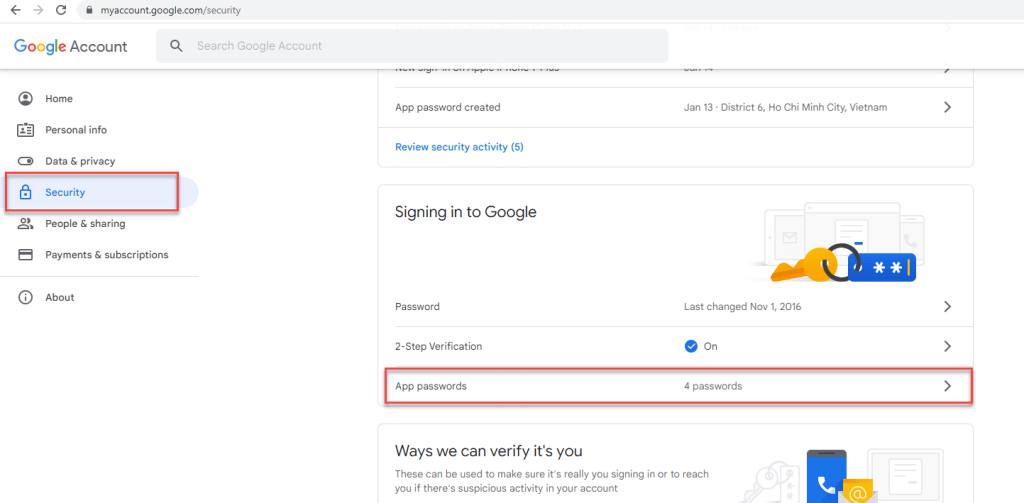Click the Data & privacy toggle icon

pyautogui.click(x=26, y=161)
